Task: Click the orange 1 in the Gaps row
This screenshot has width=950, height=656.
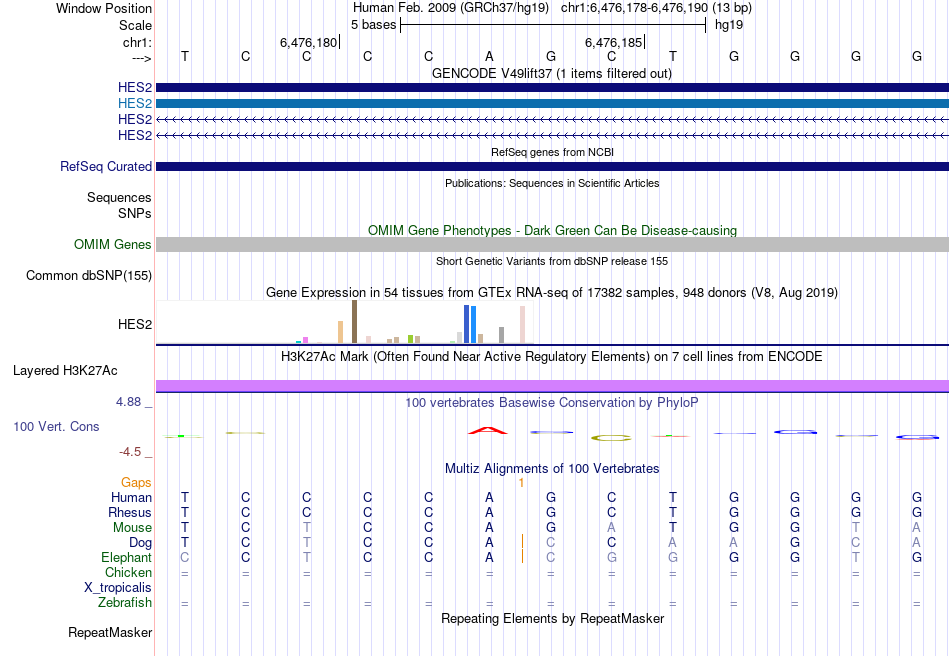Action: point(521,483)
